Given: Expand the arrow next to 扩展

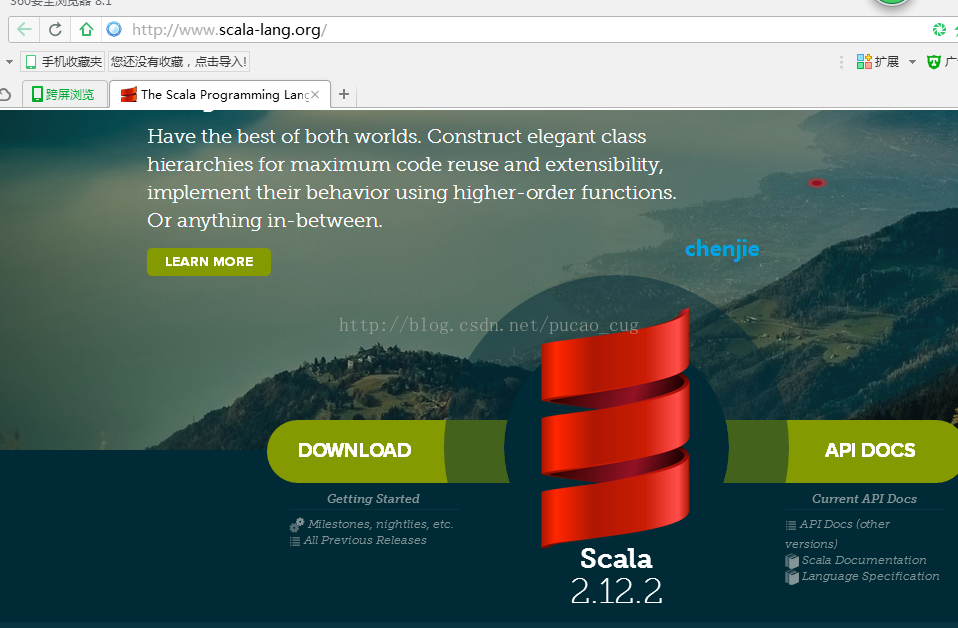Looking at the screenshot, I should click(912, 62).
